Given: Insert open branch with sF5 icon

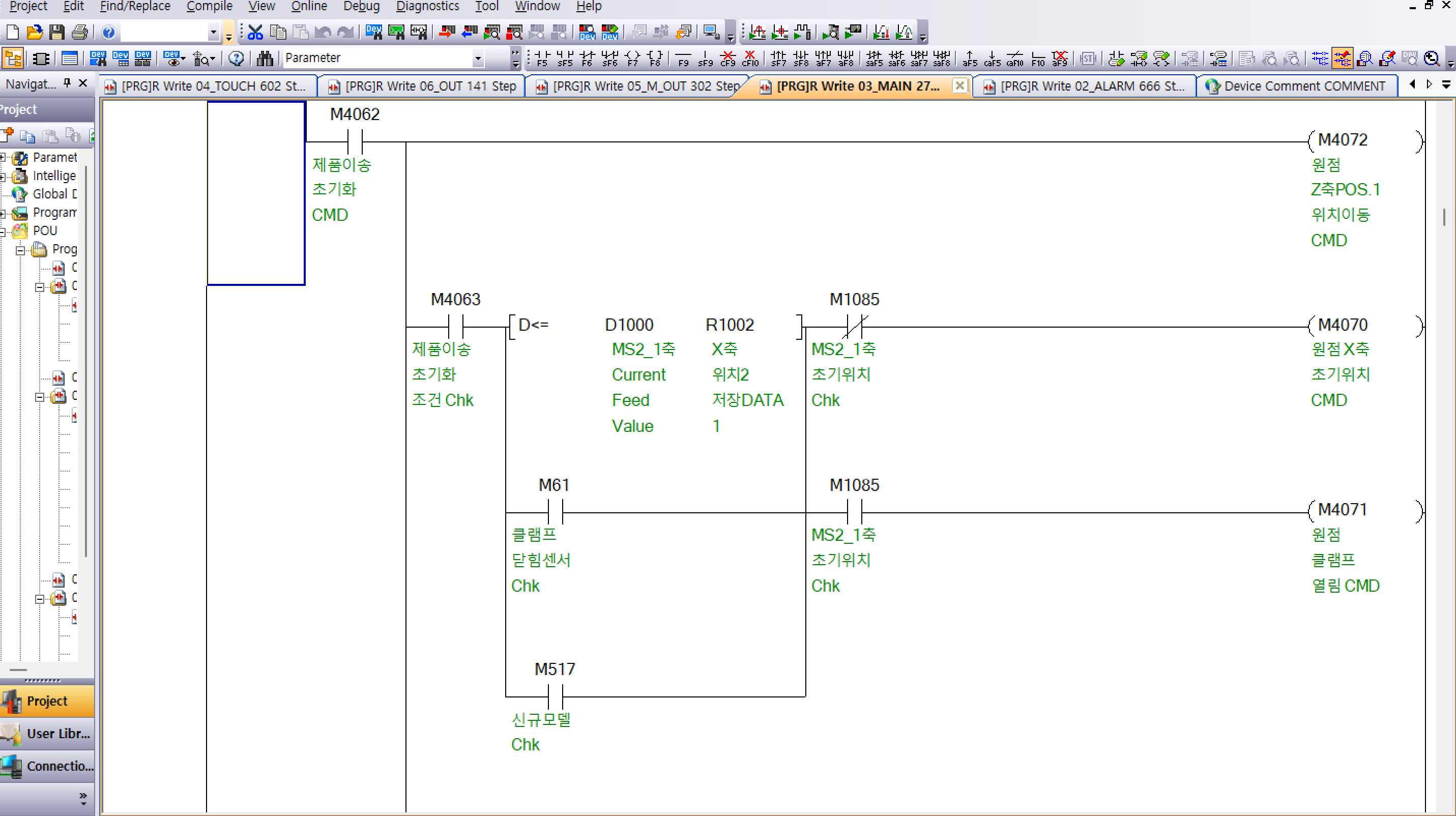Looking at the screenshot, I should pos(565,58).
